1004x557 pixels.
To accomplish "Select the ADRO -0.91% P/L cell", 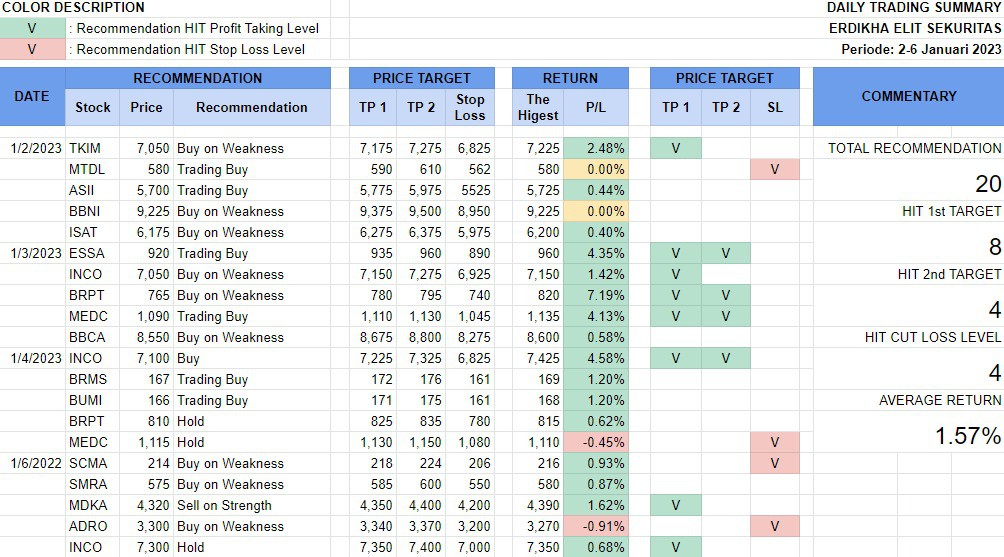I will 596,526.
